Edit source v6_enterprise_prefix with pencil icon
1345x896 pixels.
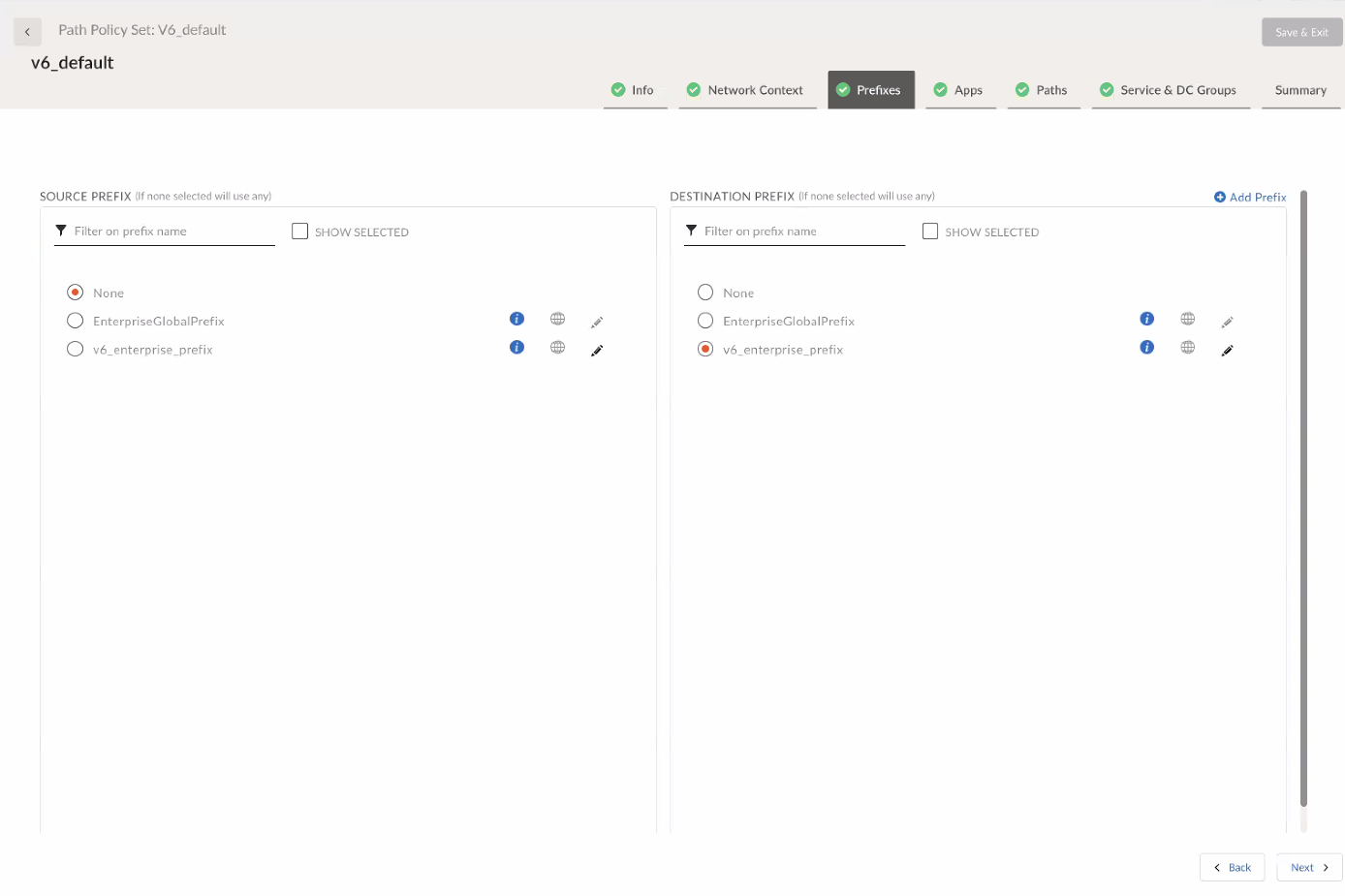pyautogui.click(x=597, y=351)
